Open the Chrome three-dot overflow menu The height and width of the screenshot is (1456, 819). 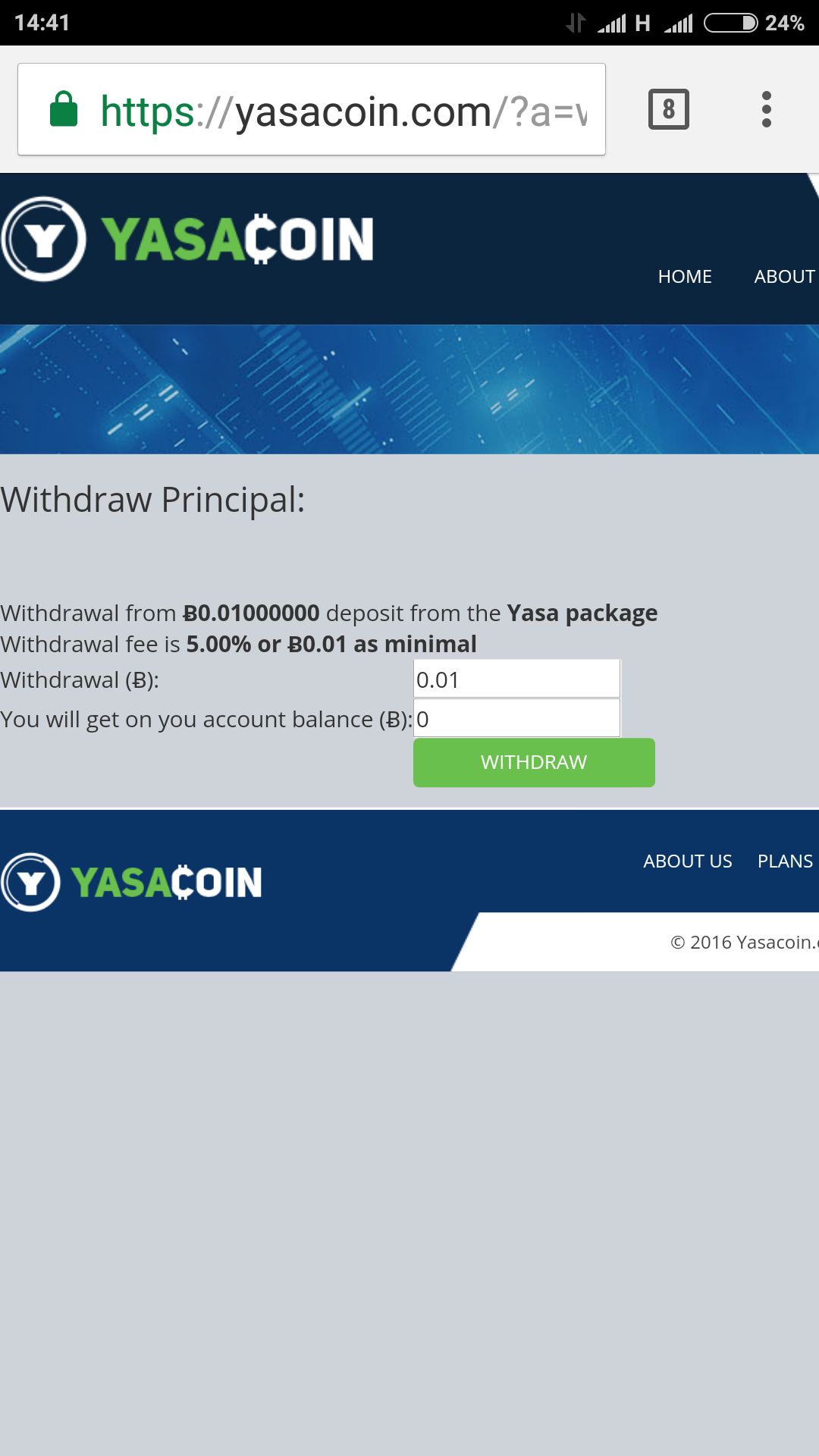(767, 109)
